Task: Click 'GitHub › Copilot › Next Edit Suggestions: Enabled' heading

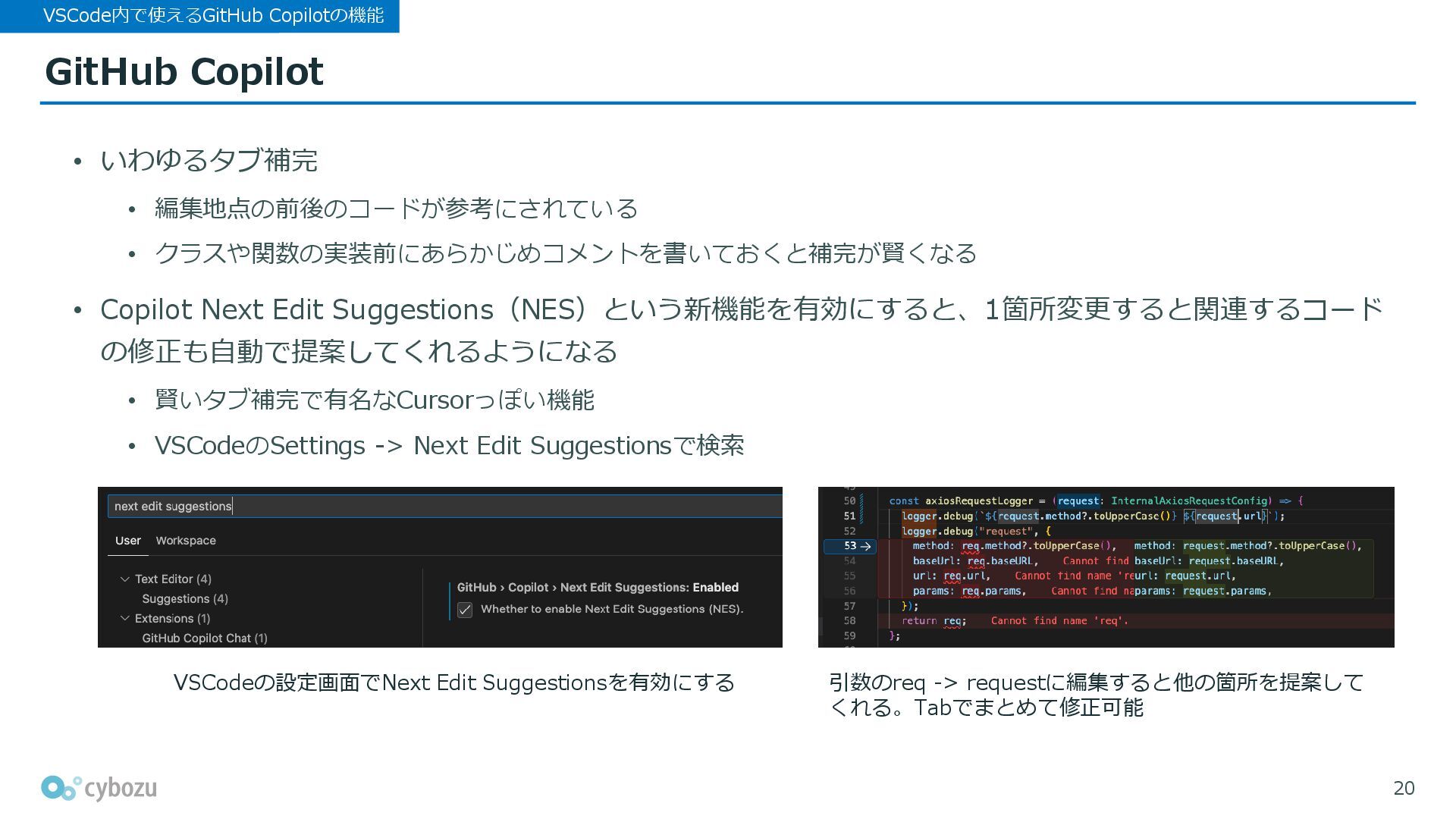Action: (598, 588)
